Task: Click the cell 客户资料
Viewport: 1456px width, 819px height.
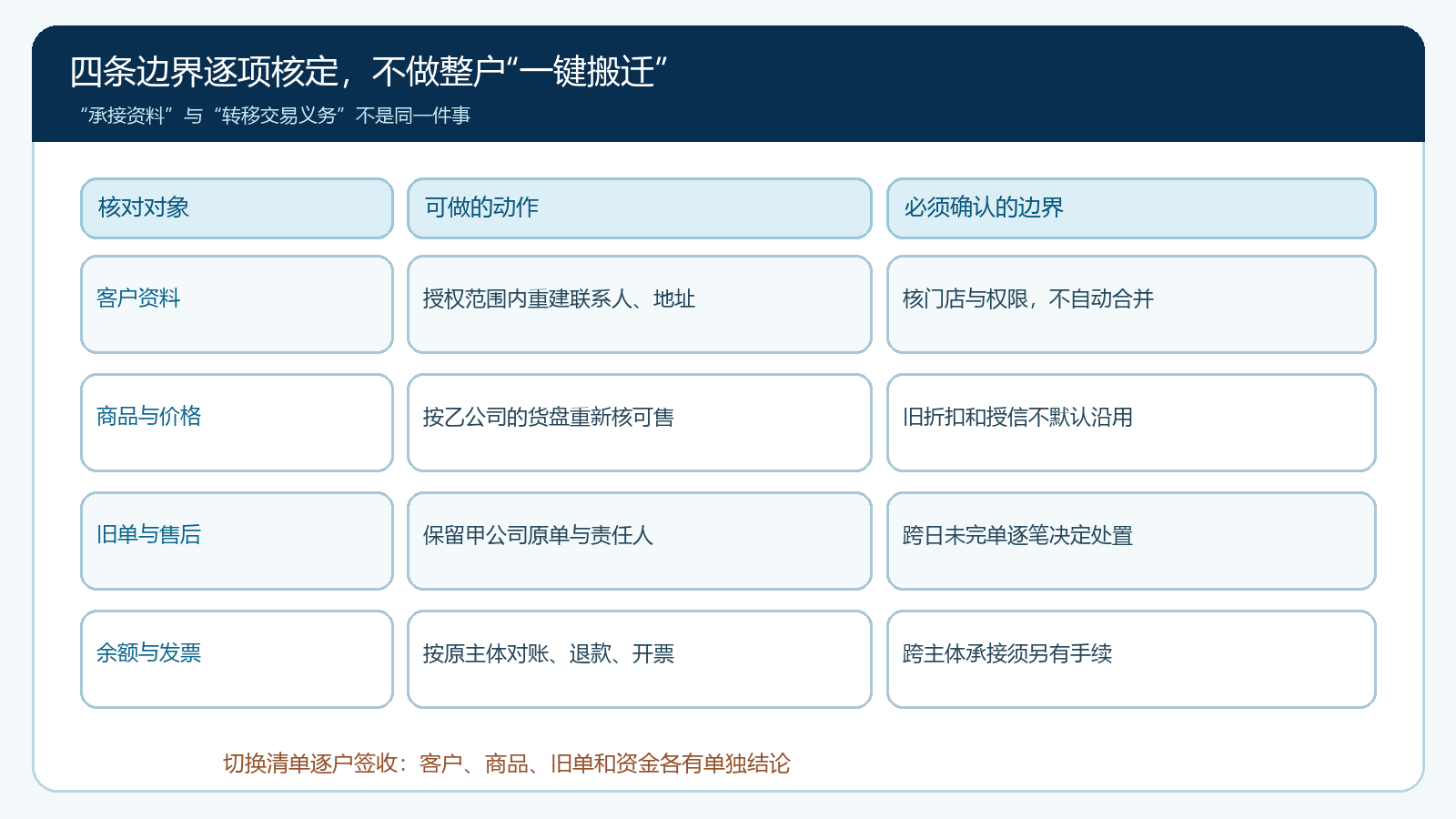Action: pyautogui.click(x=237, y=304)
